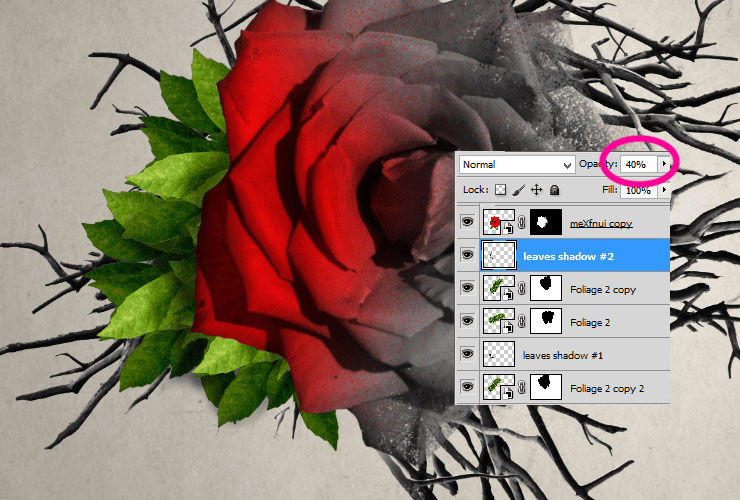Image resolution: width=740 pixels, height=500 pixels.
Task: Hide the Foliage 2 copy layer
Action: (x=468, y=288)
